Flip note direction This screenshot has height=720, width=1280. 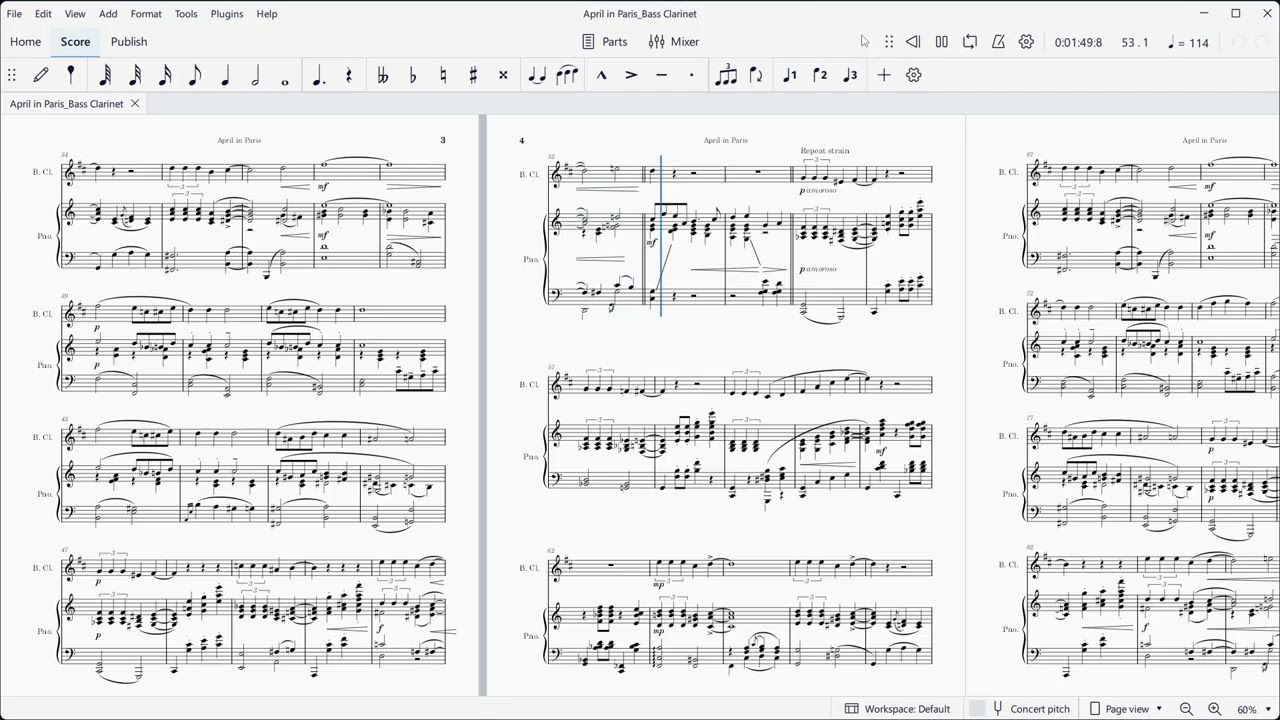pos(756,75)
